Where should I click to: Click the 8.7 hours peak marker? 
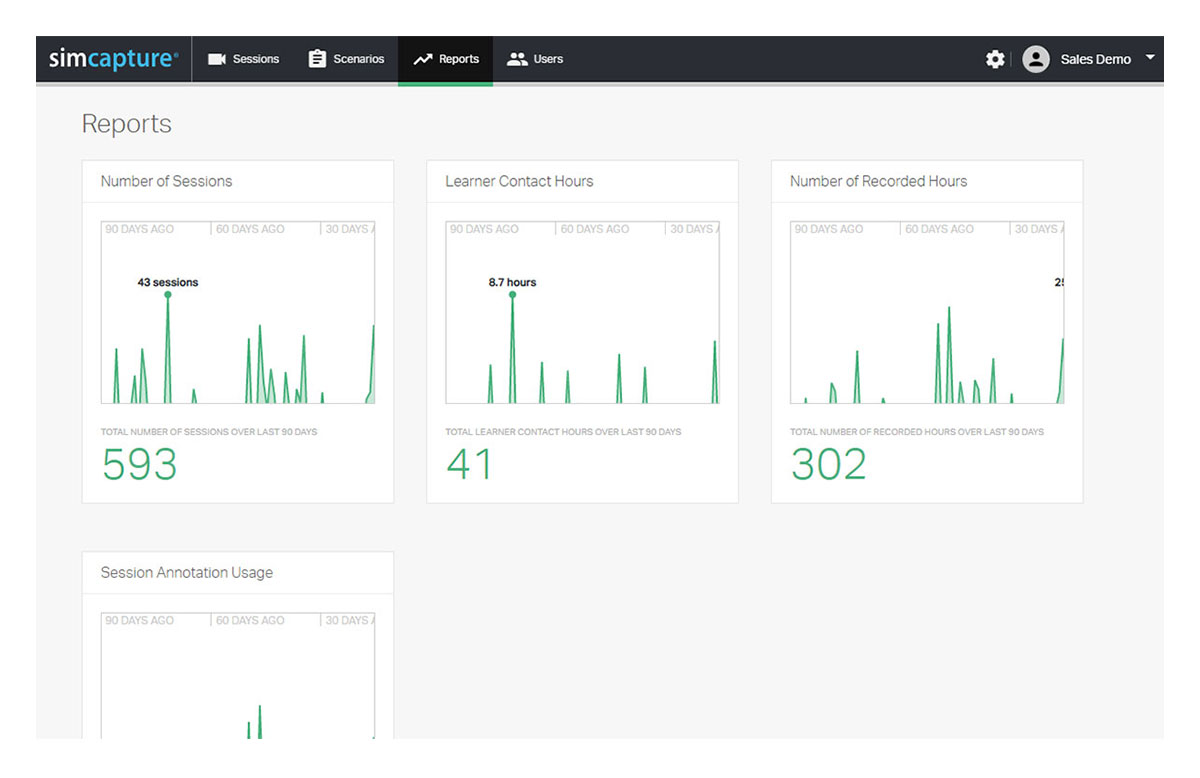pos(512,294)
